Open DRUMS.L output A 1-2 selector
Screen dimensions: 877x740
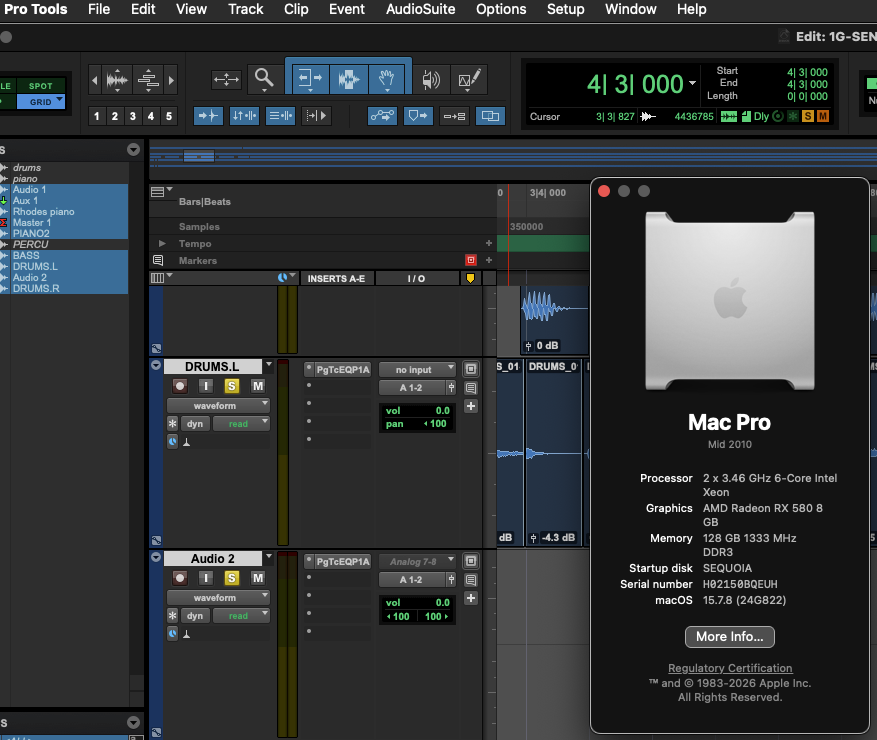pos(412,388)
